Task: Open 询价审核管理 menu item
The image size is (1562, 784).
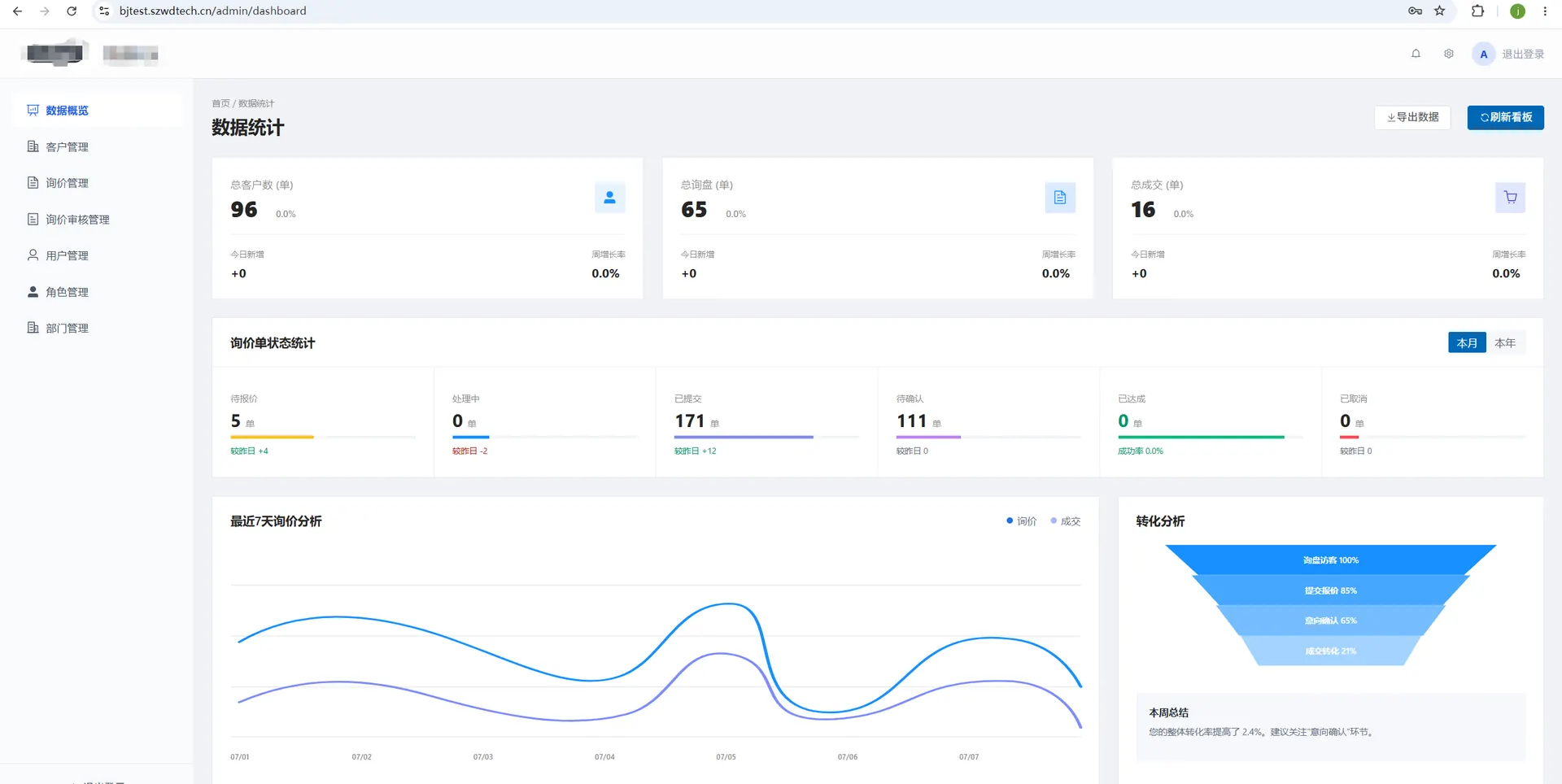Action: 98,219
